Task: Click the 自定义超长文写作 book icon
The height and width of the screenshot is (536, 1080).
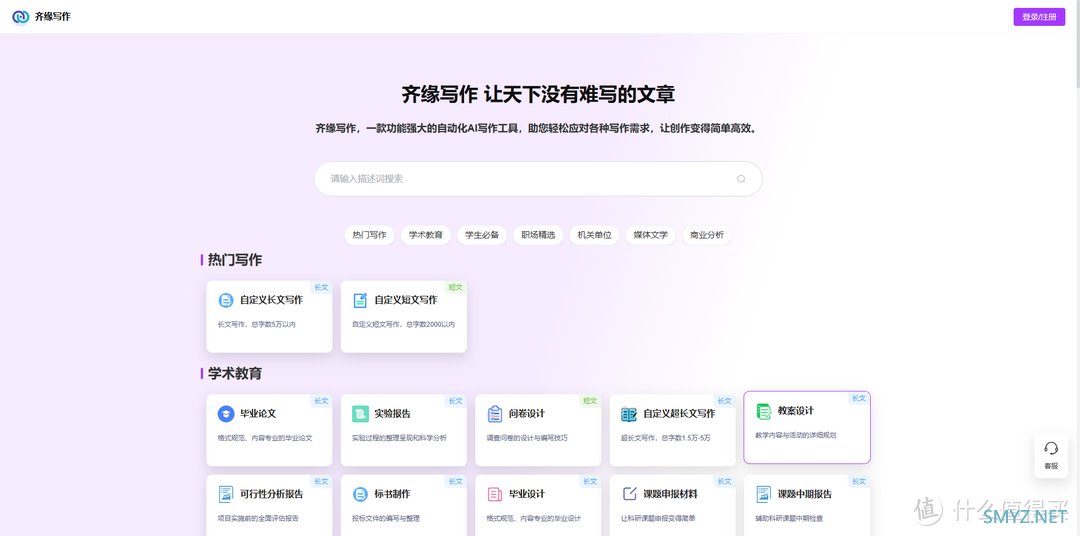Action: pos(629,414)
